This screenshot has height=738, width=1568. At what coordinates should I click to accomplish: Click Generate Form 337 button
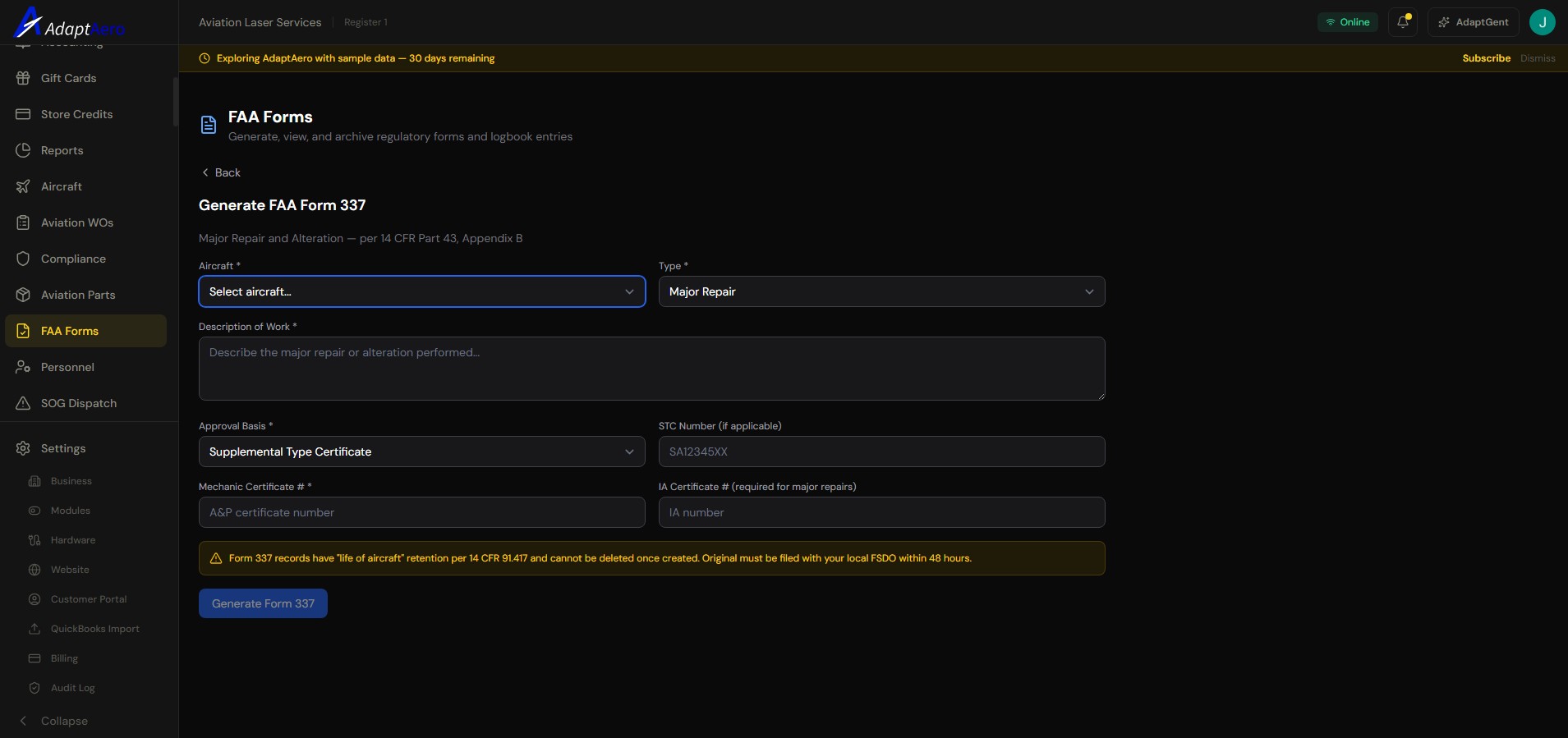pyautogui.click(x=263, y=603)
